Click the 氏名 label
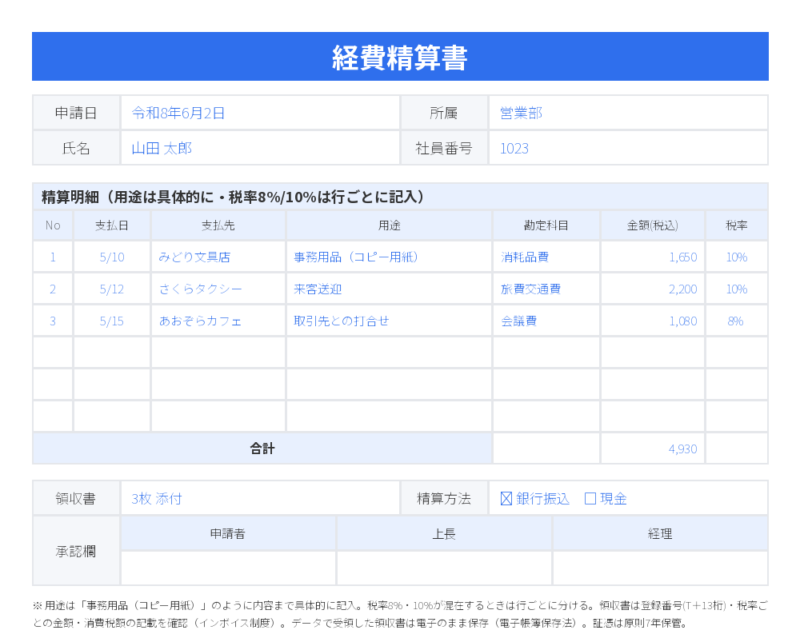The height and width of the screenshot is (638, 800). point(76,149)
